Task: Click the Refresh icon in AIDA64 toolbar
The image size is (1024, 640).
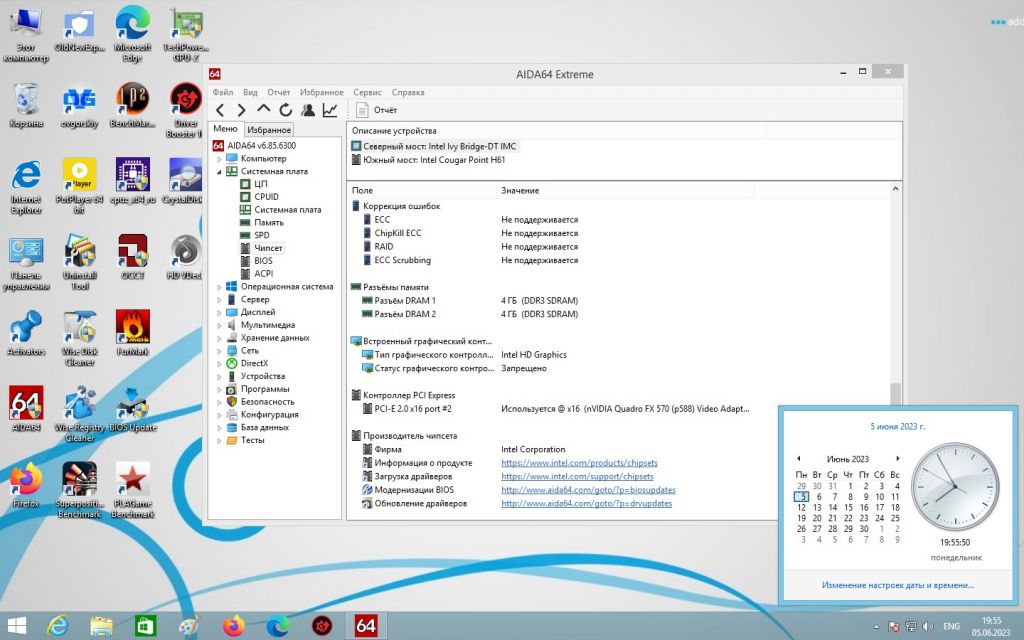Action: click(x=285, y=110)
